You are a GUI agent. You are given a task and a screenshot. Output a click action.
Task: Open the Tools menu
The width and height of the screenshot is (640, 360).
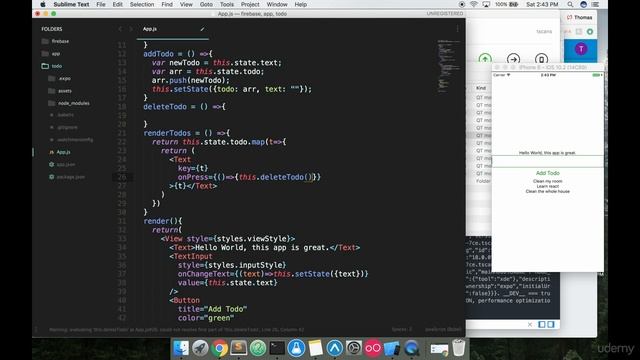(x=227, y=4)
